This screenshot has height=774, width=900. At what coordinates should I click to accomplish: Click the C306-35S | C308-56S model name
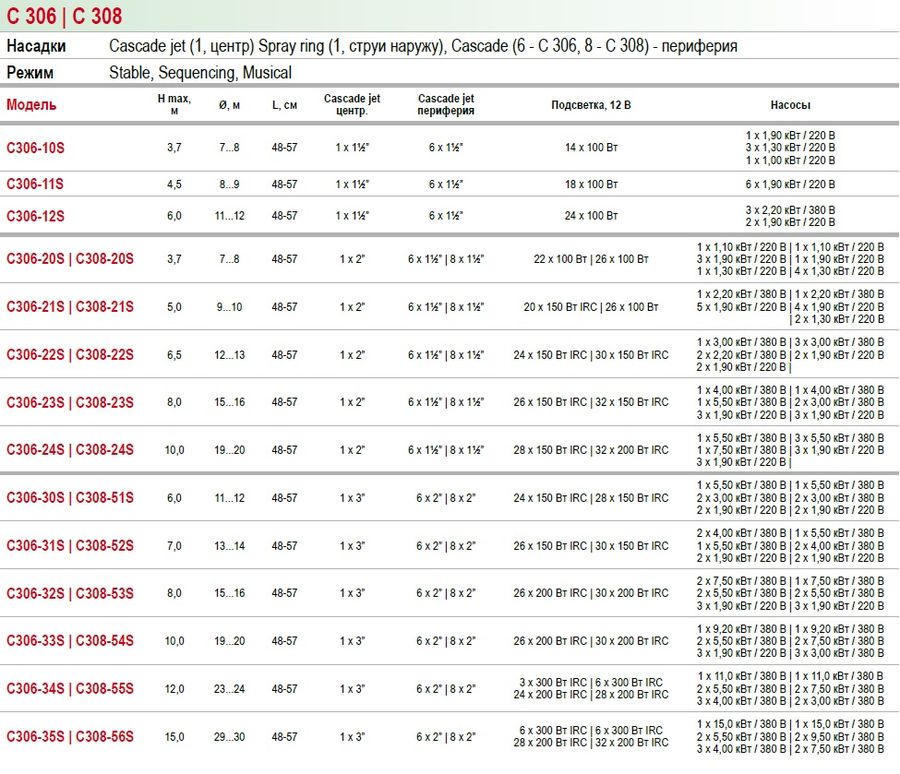(x=70, y=737)
